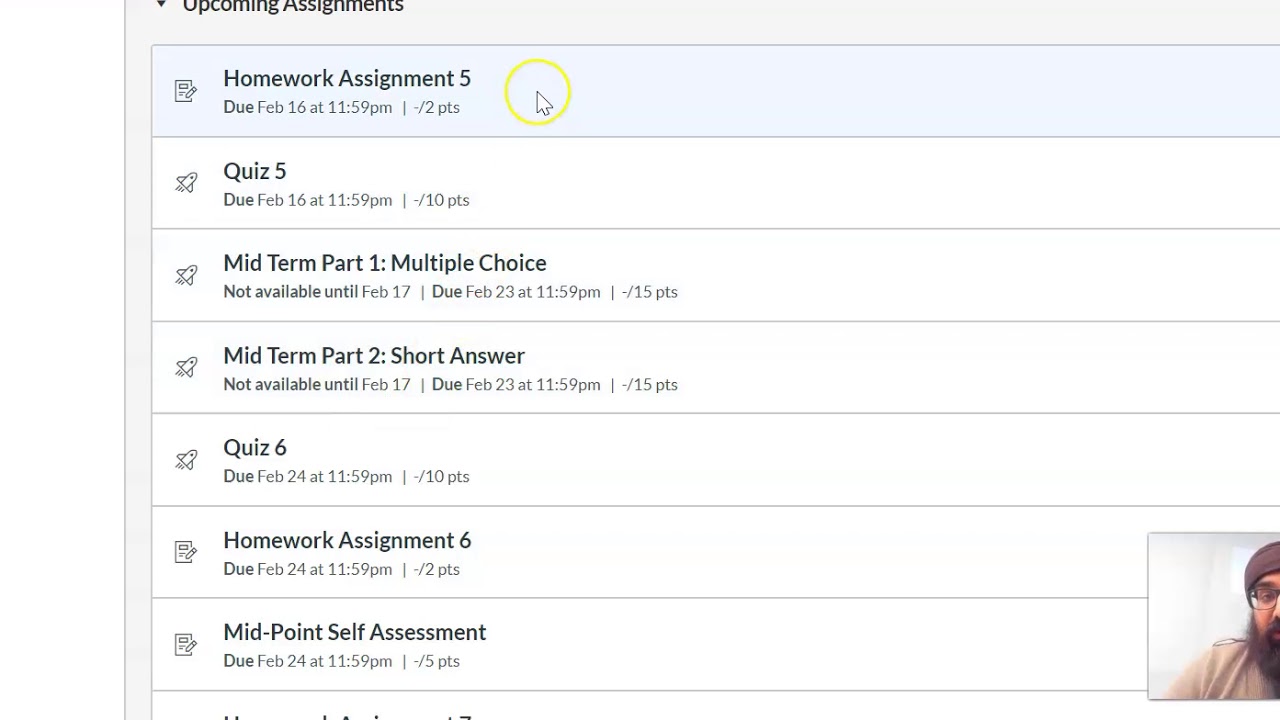Open the Quiz 6 link

coord(254,447)
